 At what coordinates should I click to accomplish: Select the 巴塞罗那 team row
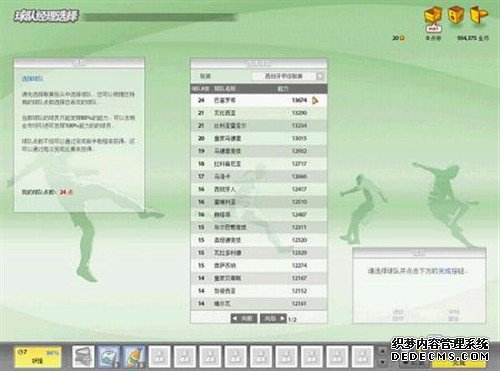pos(259,100)
